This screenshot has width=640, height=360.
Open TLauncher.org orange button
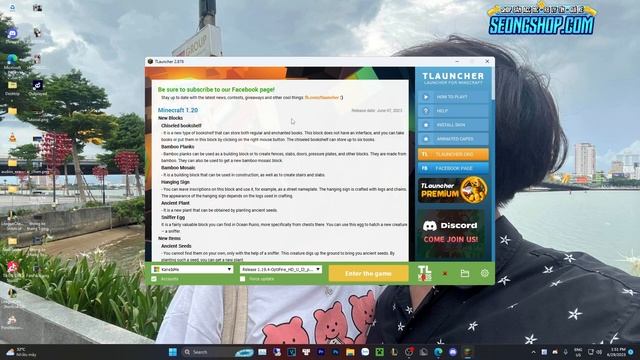453,154
